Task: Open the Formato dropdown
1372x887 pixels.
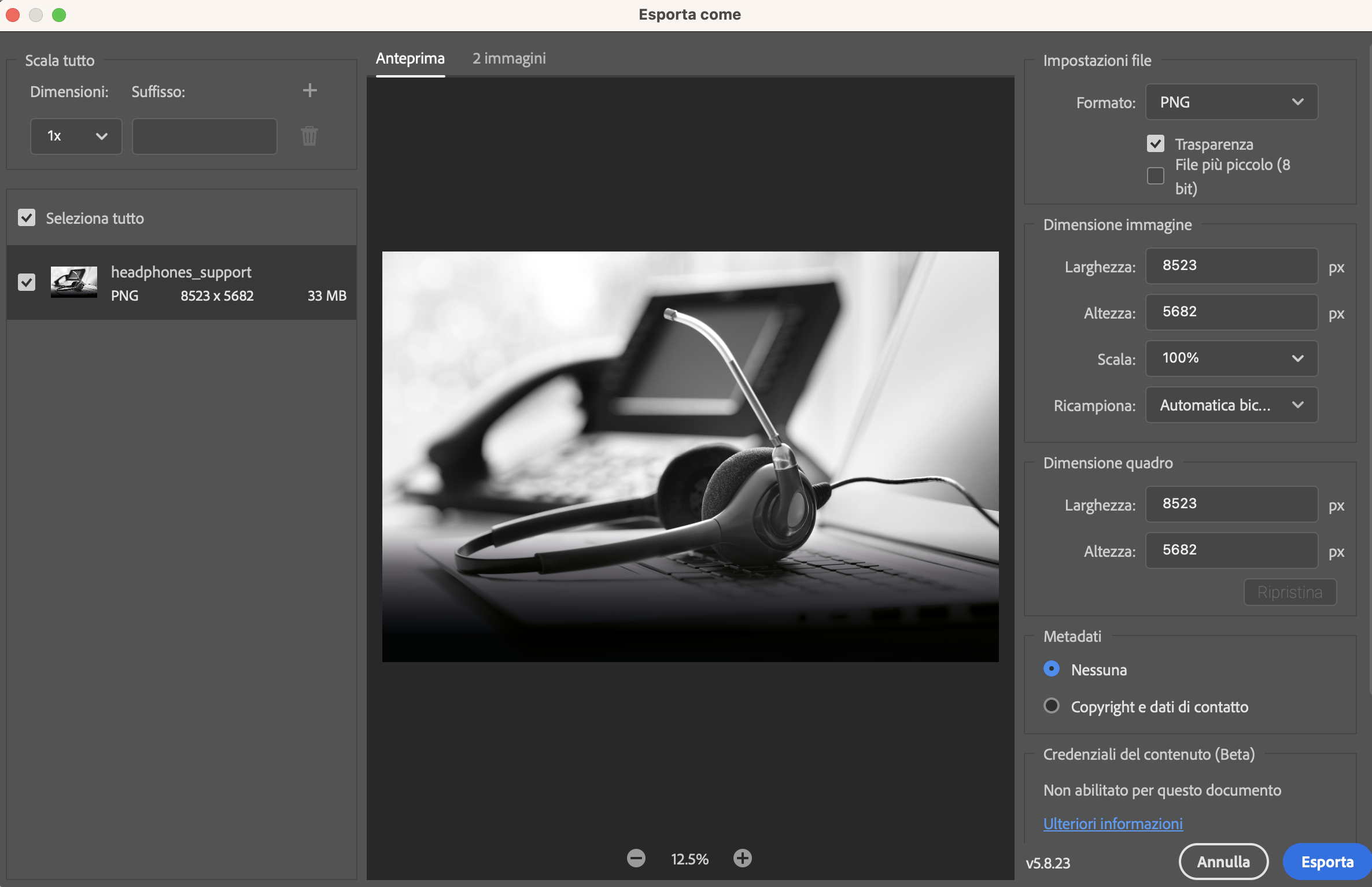Action: 1231,102
